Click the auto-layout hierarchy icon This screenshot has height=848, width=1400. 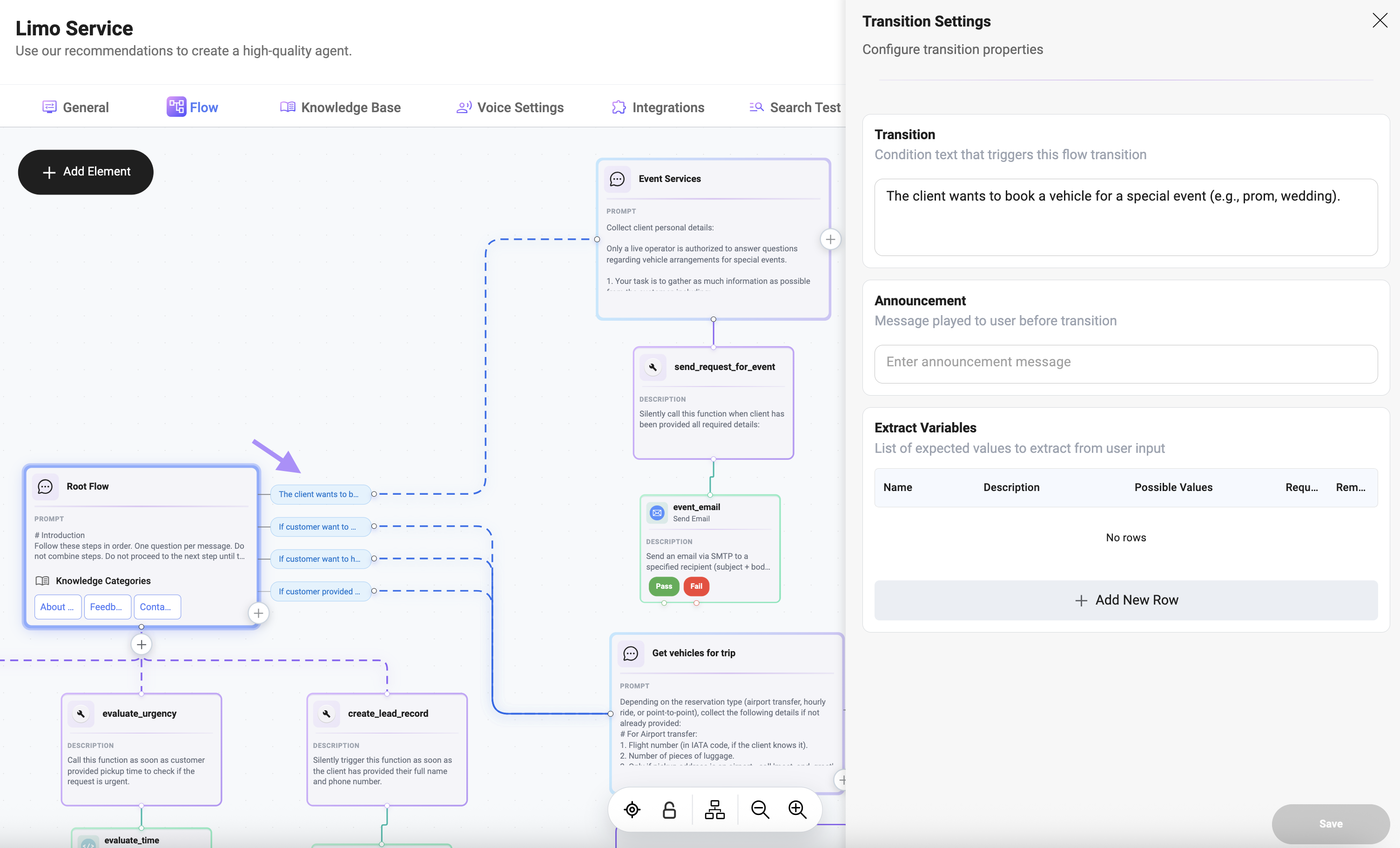coord(714,809)
